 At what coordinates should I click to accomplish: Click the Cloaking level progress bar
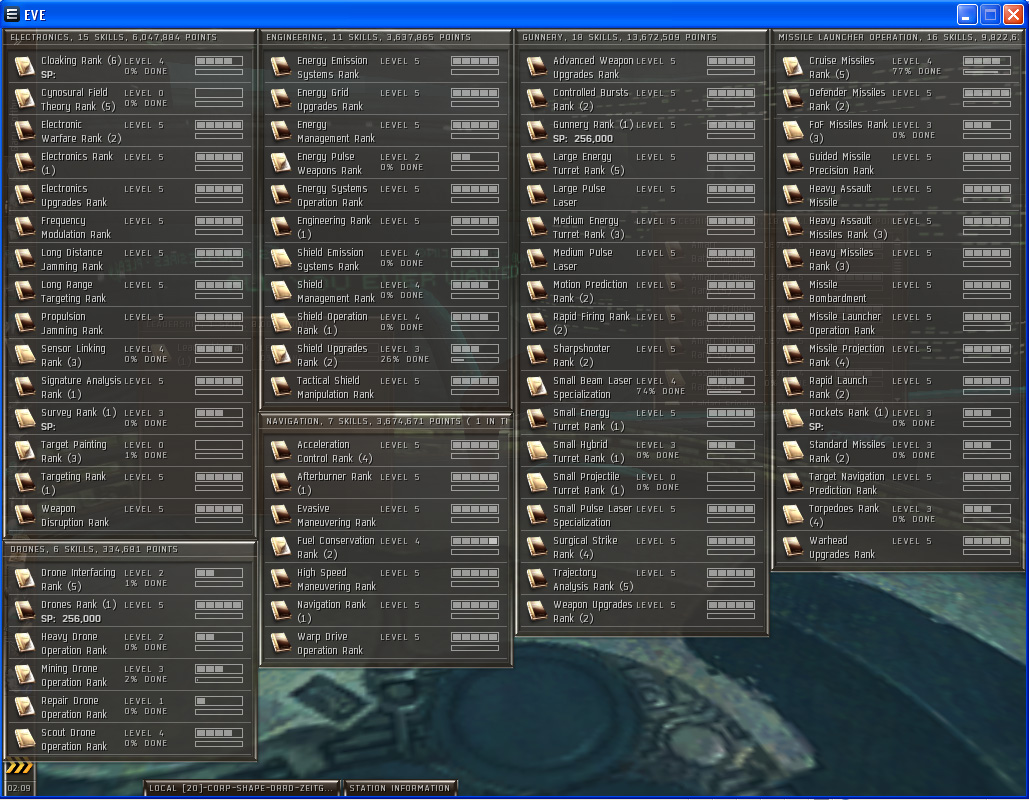tap(219, 61)
